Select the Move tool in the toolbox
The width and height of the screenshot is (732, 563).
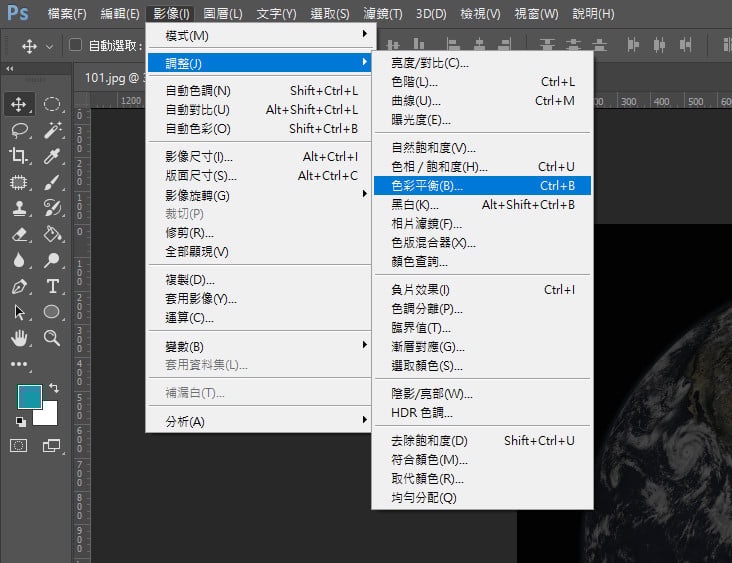pos(18,104)
